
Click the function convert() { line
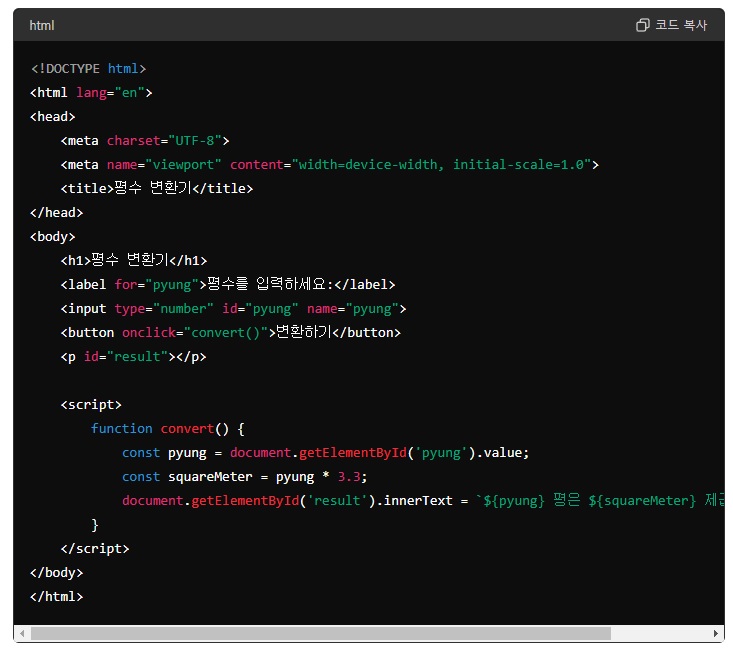click(x=167, y=429)
